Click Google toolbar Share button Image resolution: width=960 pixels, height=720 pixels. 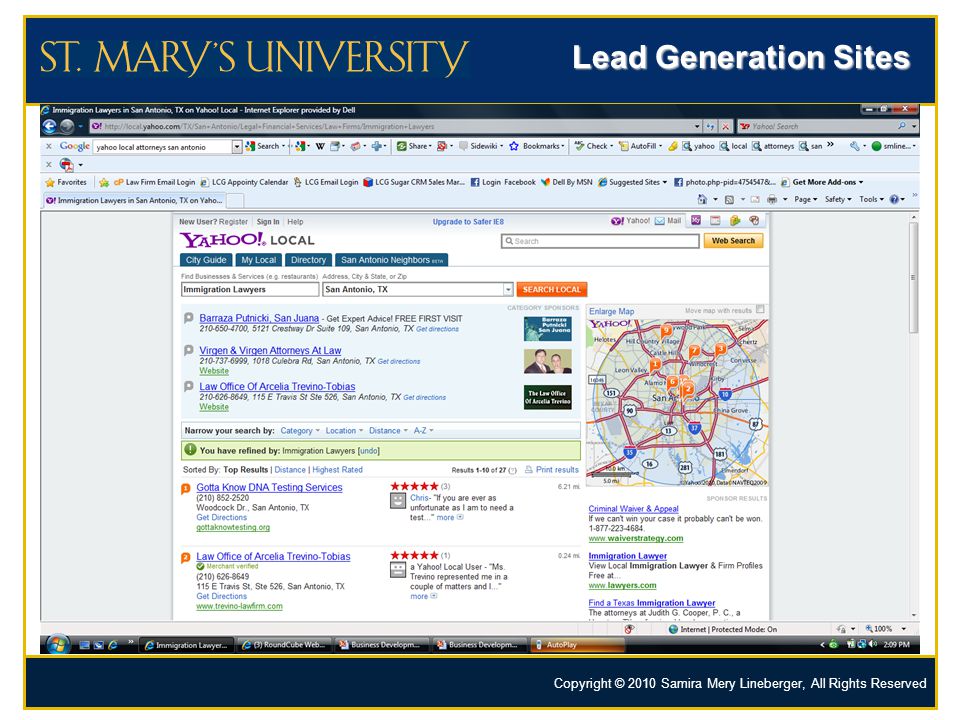pos(414,146)
